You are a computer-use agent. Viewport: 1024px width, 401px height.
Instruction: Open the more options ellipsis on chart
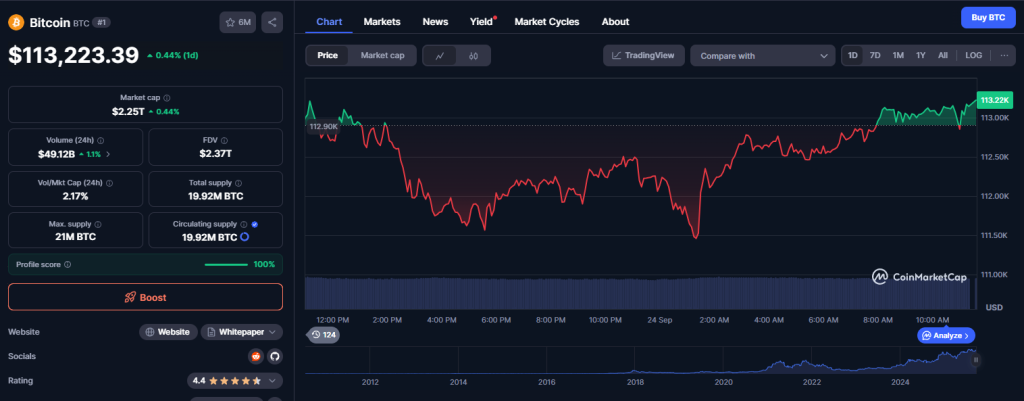[x=1003, y=56]
